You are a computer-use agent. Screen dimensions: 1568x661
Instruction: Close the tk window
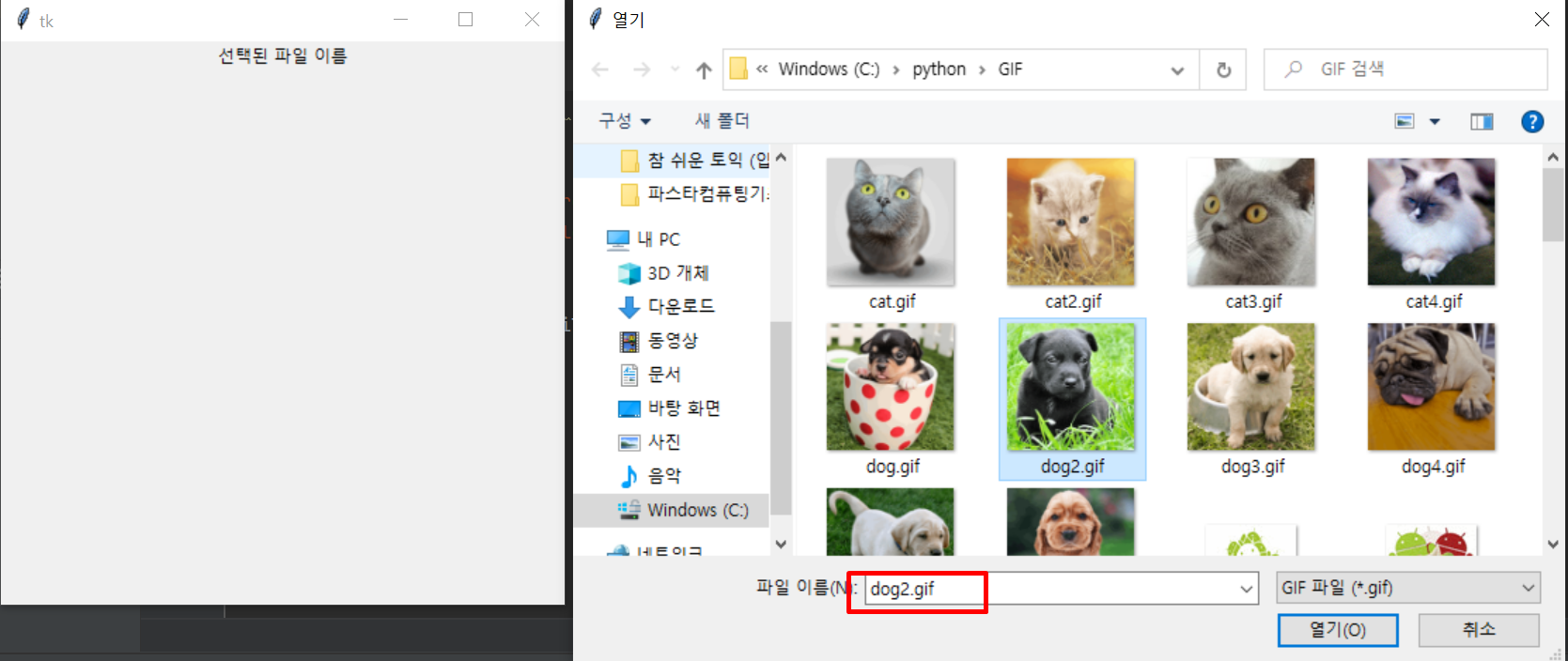(x=532, y=20)
